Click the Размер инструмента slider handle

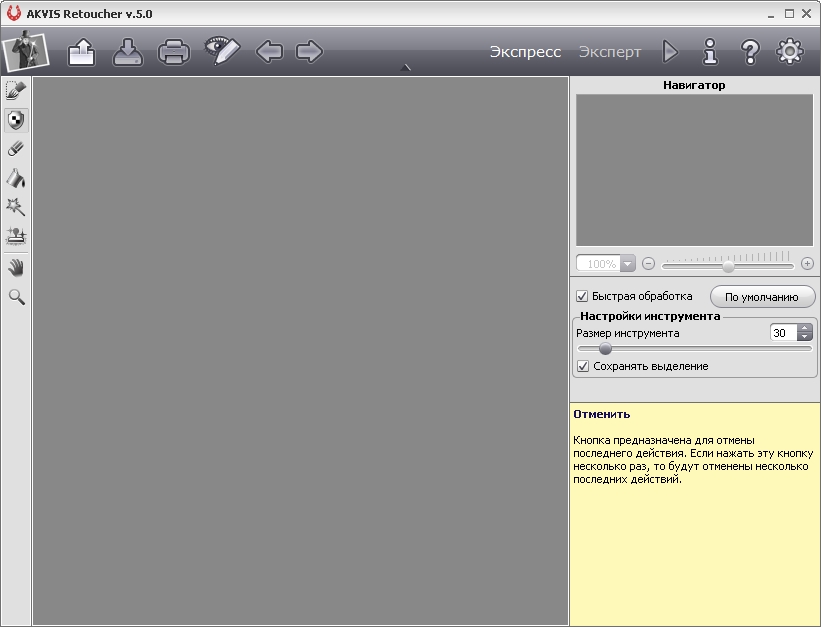point(605,349)
